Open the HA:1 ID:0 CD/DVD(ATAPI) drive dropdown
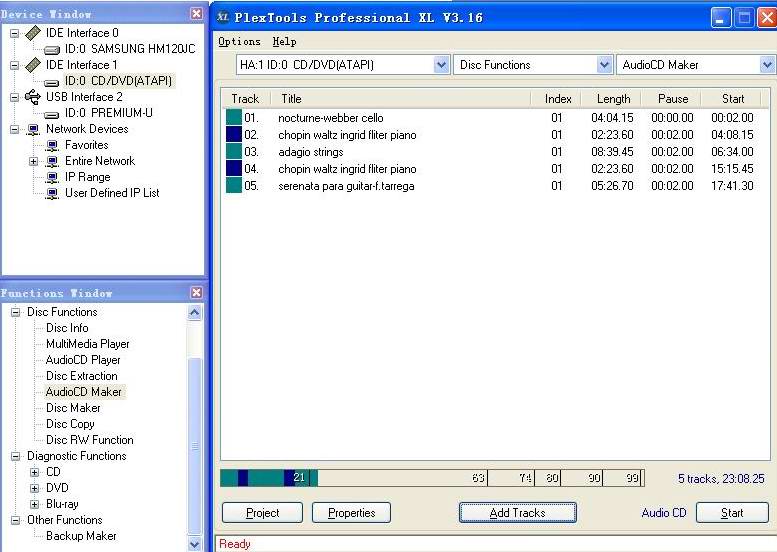The image size is (777, 552). pyautogui.click(x=441, y=64)
